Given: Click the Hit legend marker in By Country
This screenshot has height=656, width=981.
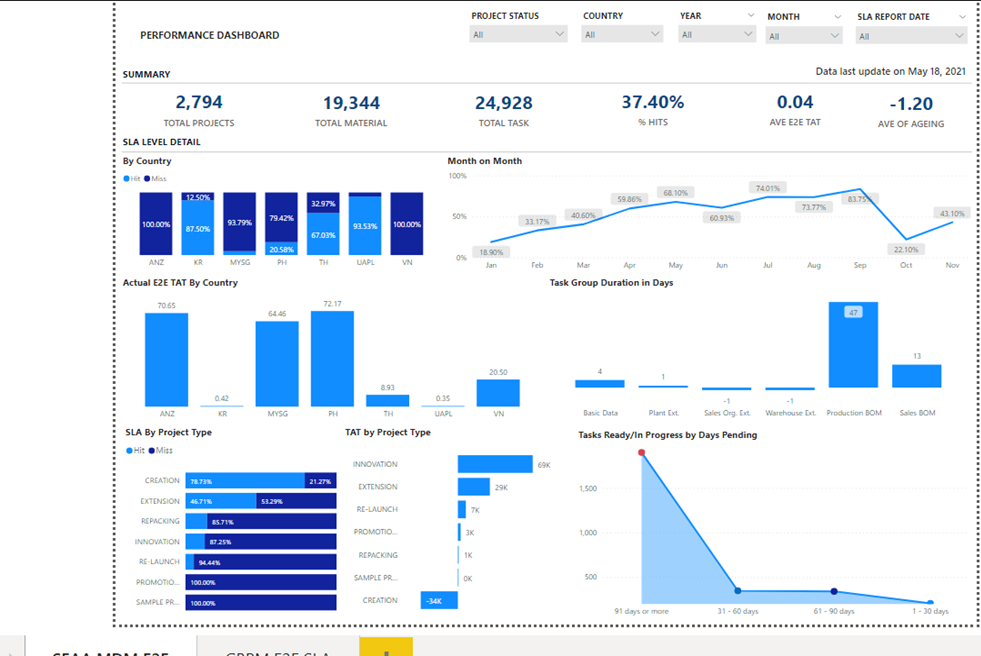Looking at the screenshot, I should (x=126, y=179).
